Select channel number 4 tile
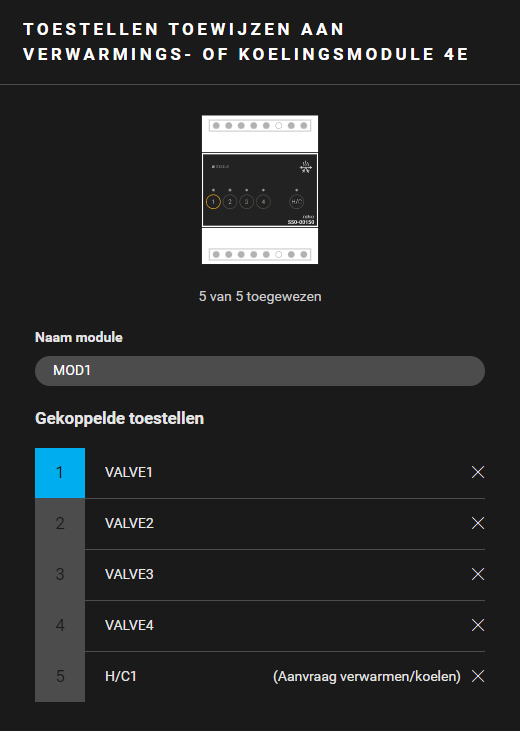Image resolution: width=520 pixels, height=731 pixels. point(60,625)
